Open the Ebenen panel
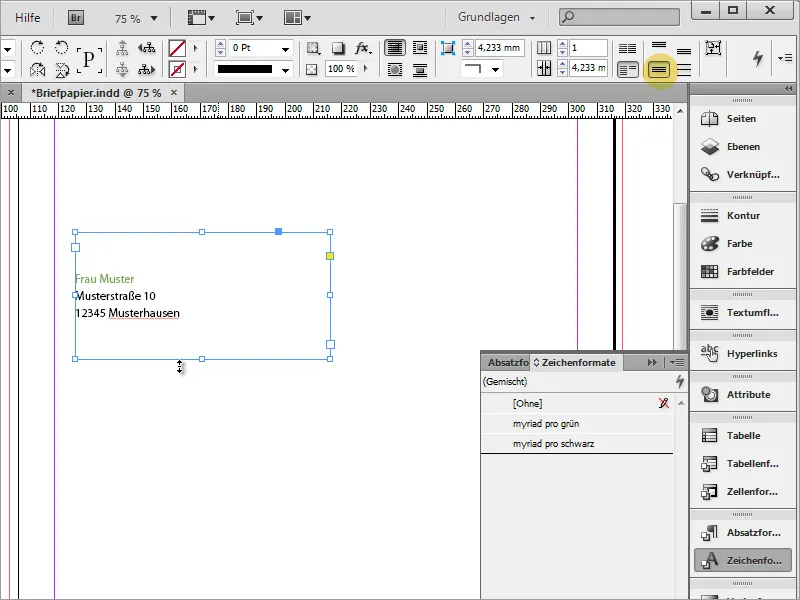Image resolution: width=800 pixels, height=600 pixels. 735,146
